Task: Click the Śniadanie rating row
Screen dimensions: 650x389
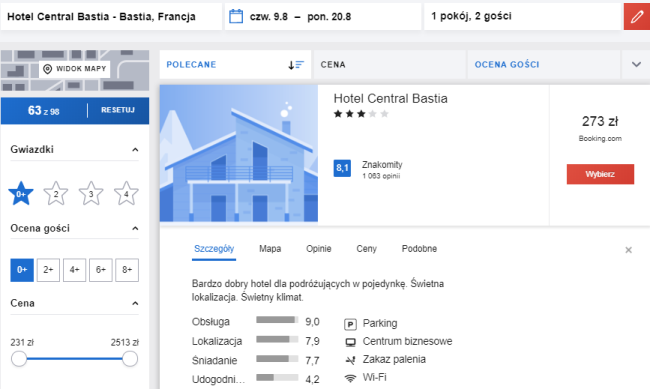Action: pyautogui.click(x=255, y=360)
